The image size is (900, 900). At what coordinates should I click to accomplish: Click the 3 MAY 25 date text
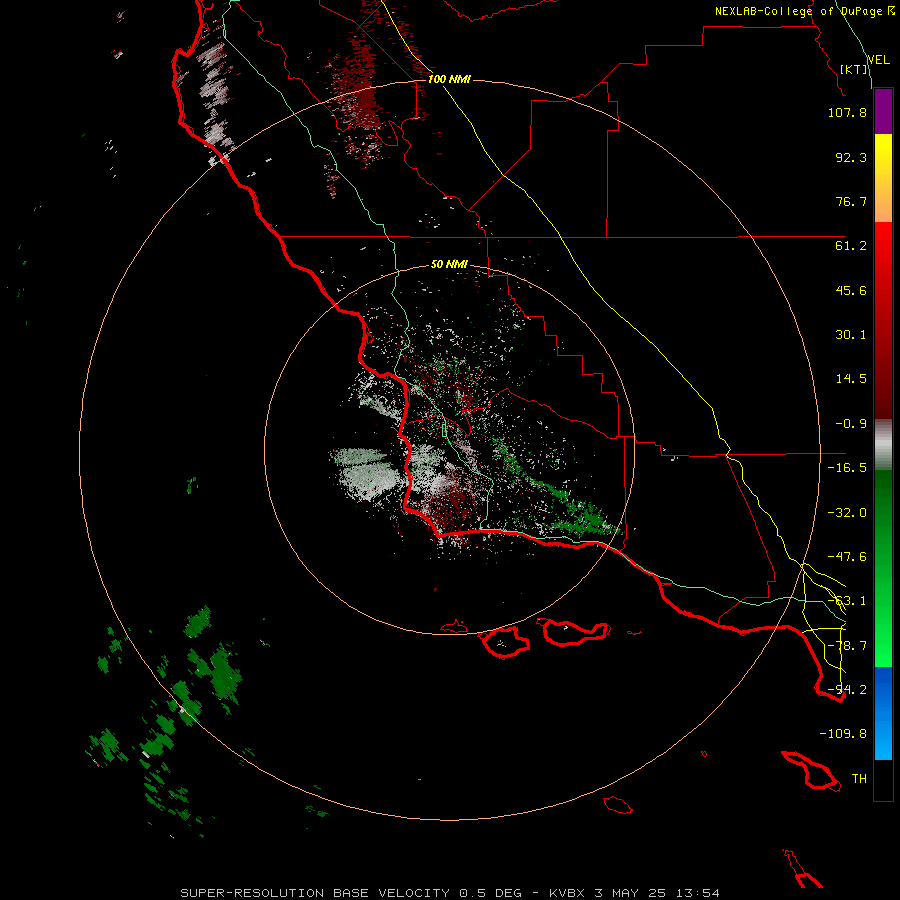(630, 893)
